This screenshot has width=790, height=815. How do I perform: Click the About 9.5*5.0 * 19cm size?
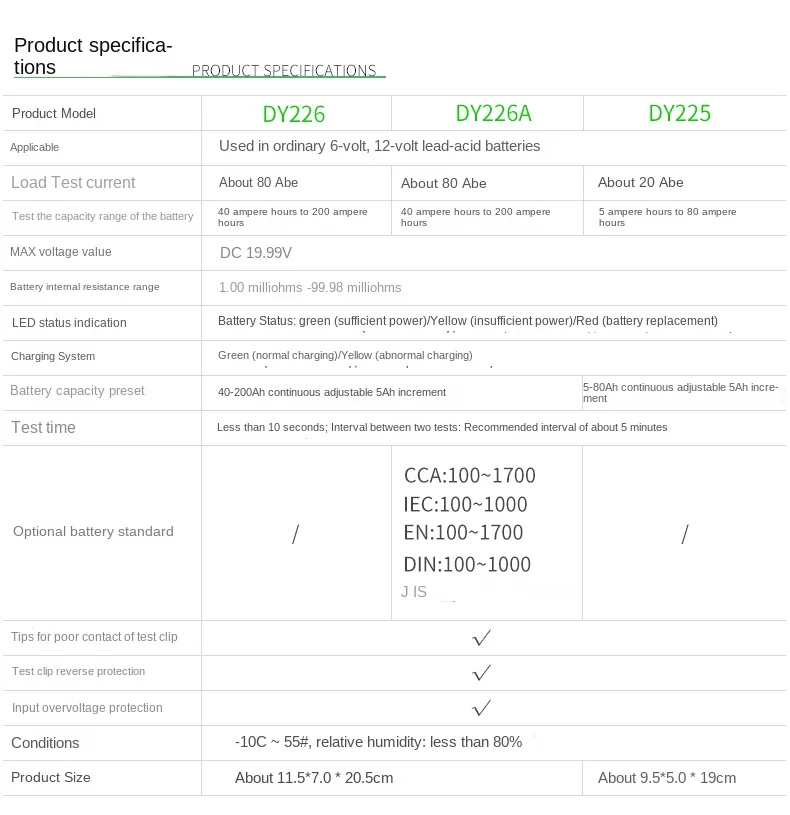(x=667, y=778)
